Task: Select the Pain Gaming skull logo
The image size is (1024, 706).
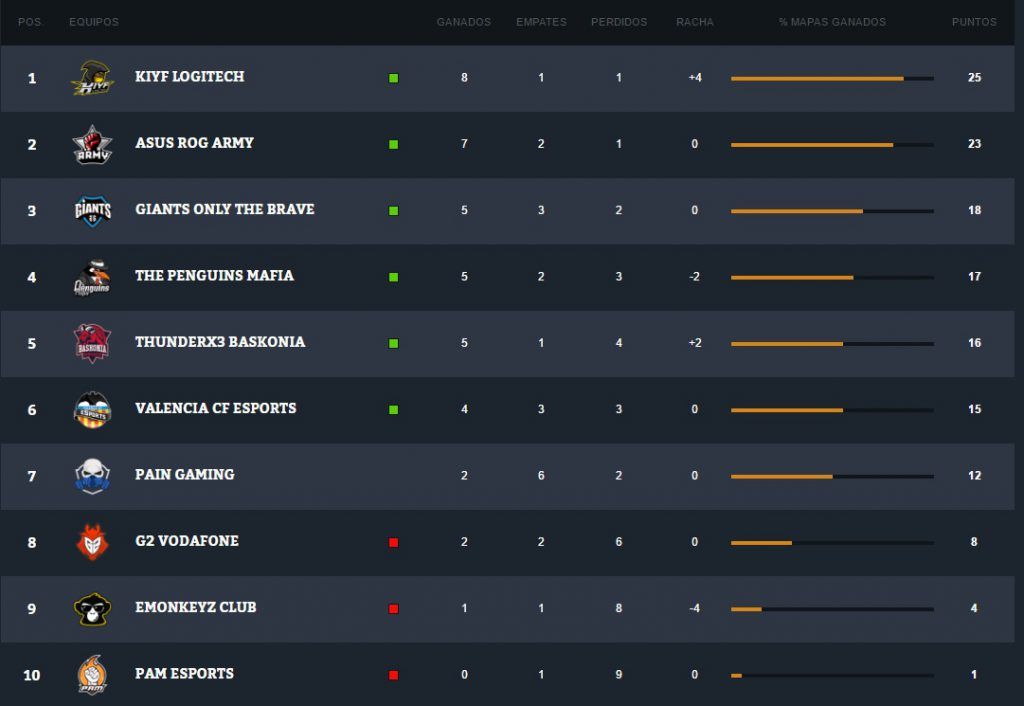Action: (x=92, y=475)
